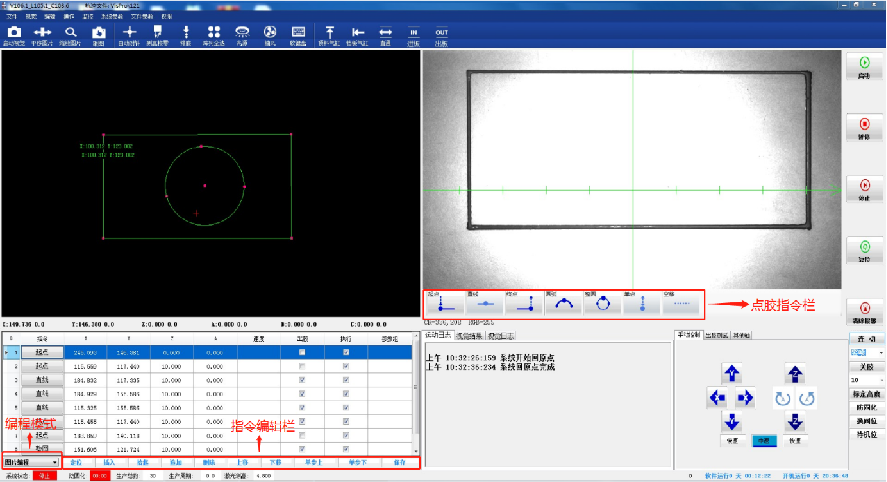
Task: Click the 插入 button in the instruction edit bar
Action: (x=110, y=463)
